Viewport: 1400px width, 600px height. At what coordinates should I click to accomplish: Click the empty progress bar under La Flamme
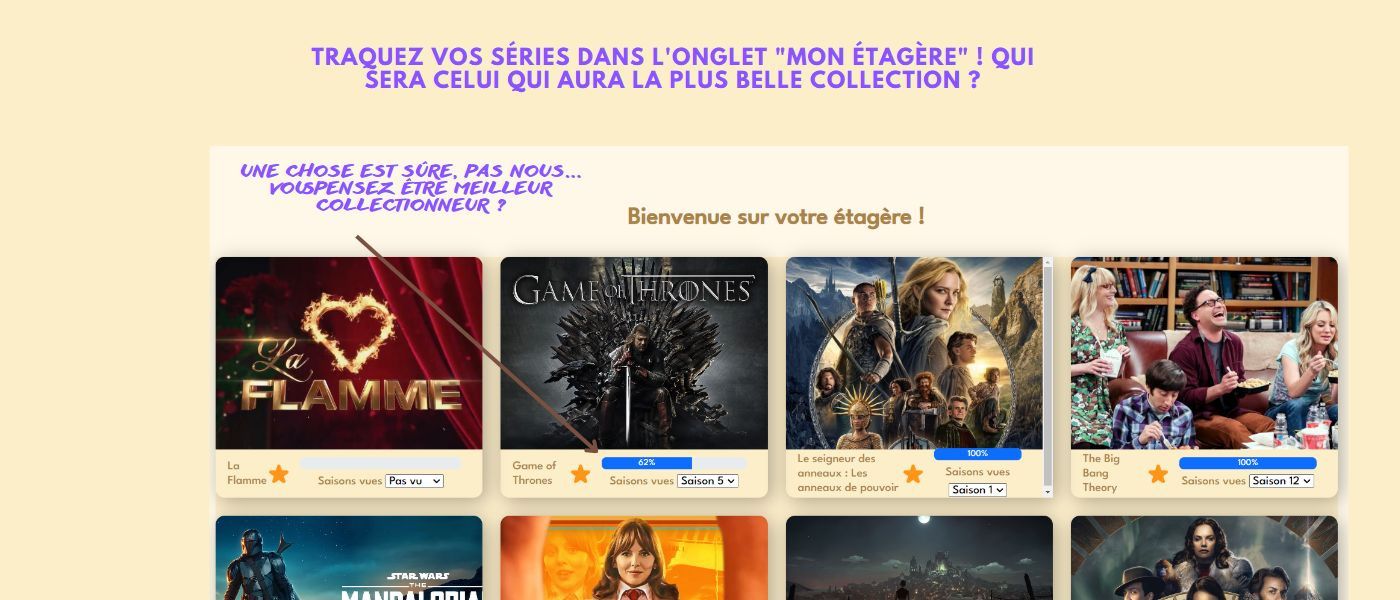380,463
